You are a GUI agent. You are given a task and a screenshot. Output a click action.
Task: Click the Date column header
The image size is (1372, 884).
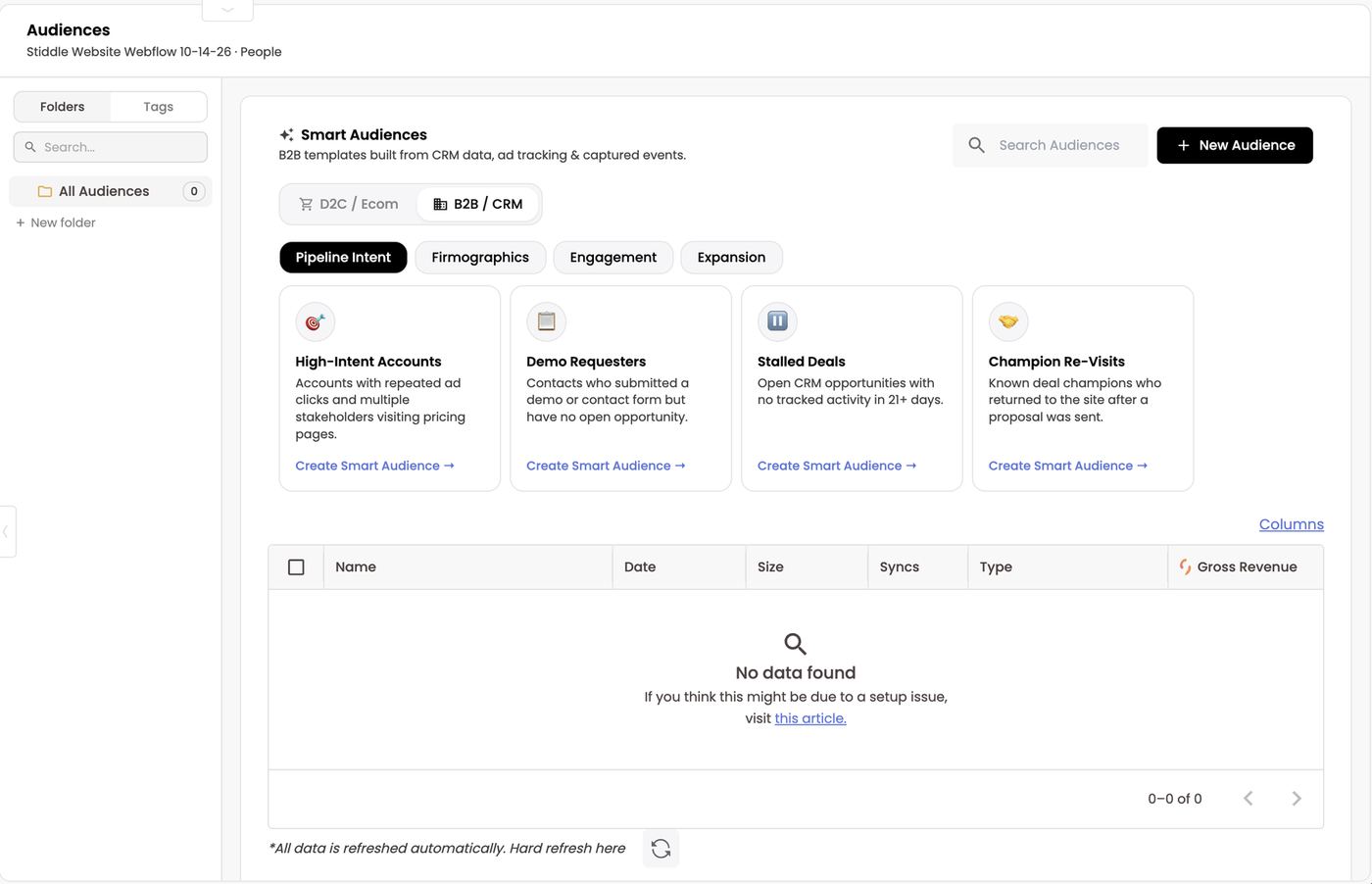coord(679,567)
